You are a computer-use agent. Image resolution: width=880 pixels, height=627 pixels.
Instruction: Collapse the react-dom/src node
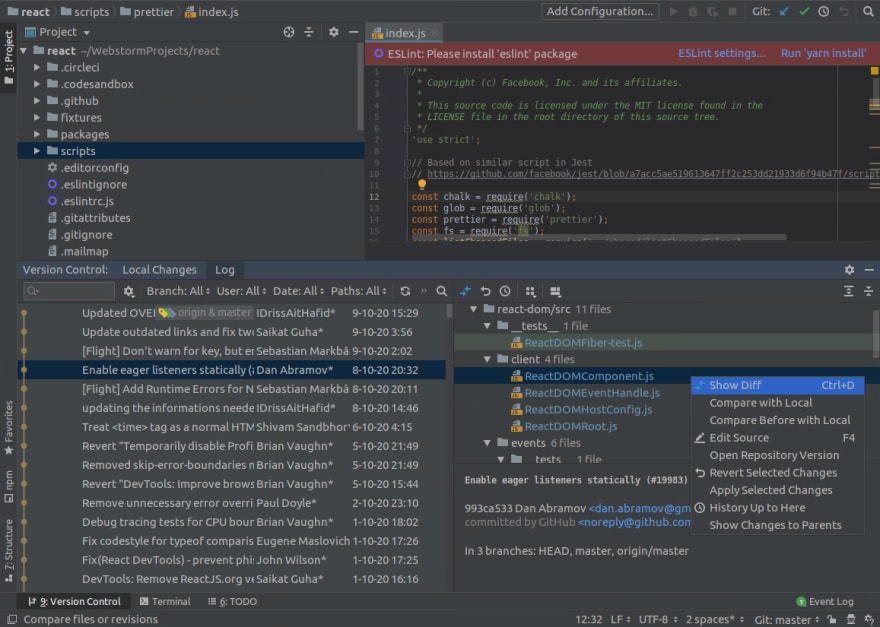(474, 309)
